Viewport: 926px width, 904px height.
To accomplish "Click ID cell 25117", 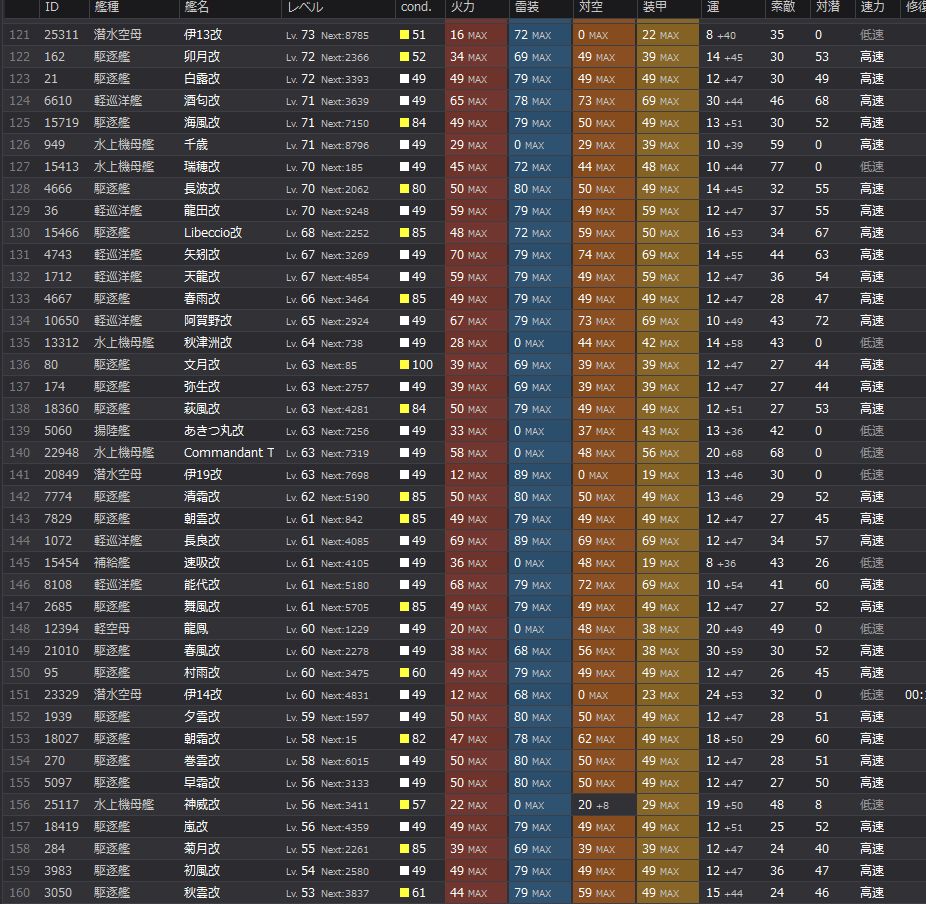I will pyautogui.click(x=61, y=805).
